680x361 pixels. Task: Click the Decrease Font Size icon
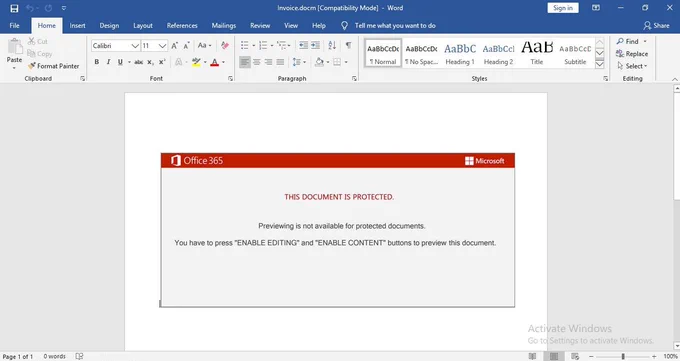tap(186, 46)
